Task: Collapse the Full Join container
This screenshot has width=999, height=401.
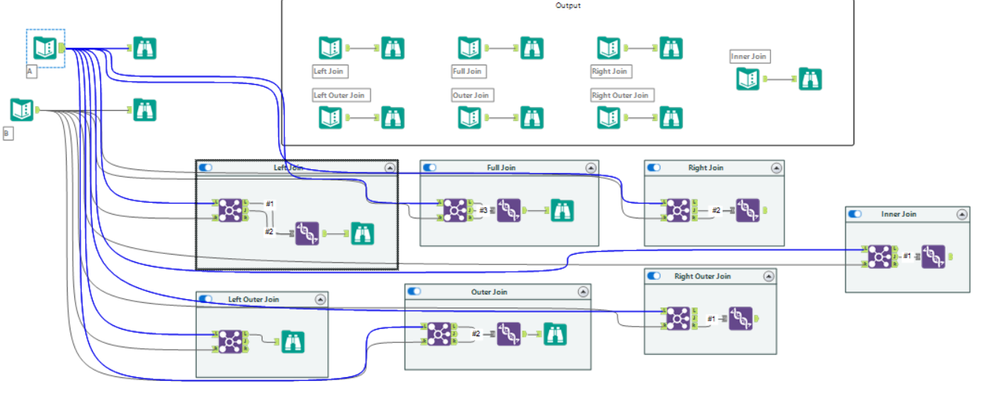Action: [591, 167]
